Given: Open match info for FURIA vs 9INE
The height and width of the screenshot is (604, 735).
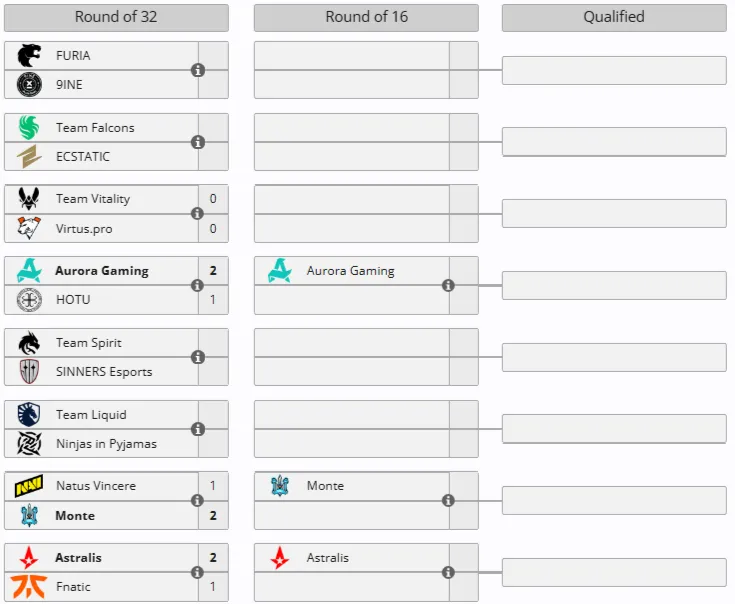Looking at the screenshot, I should pos(198,70).
